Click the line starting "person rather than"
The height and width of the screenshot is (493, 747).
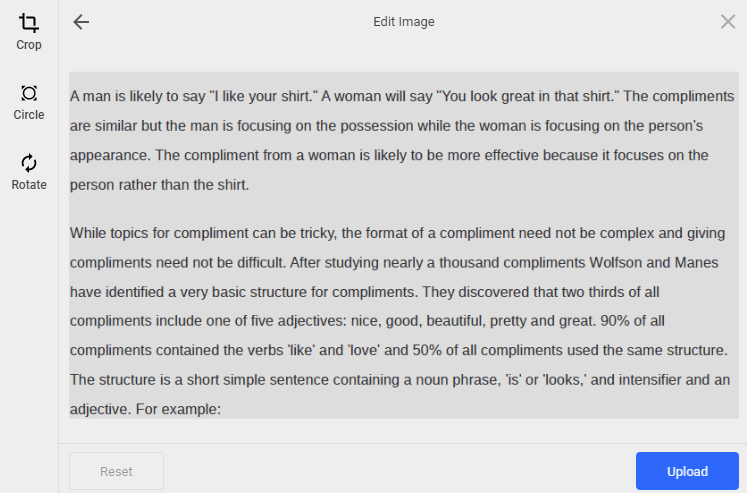(159, 185)
